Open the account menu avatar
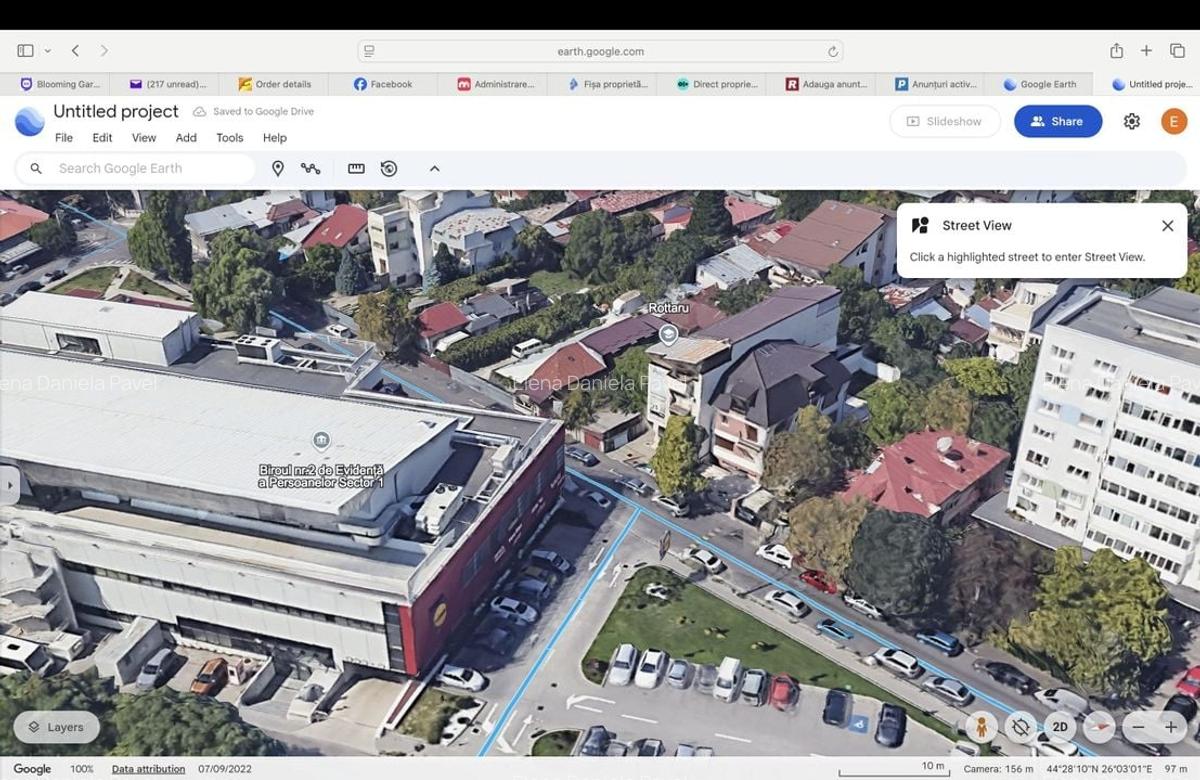This screenshot has width=1200, height=780. 1174,120
